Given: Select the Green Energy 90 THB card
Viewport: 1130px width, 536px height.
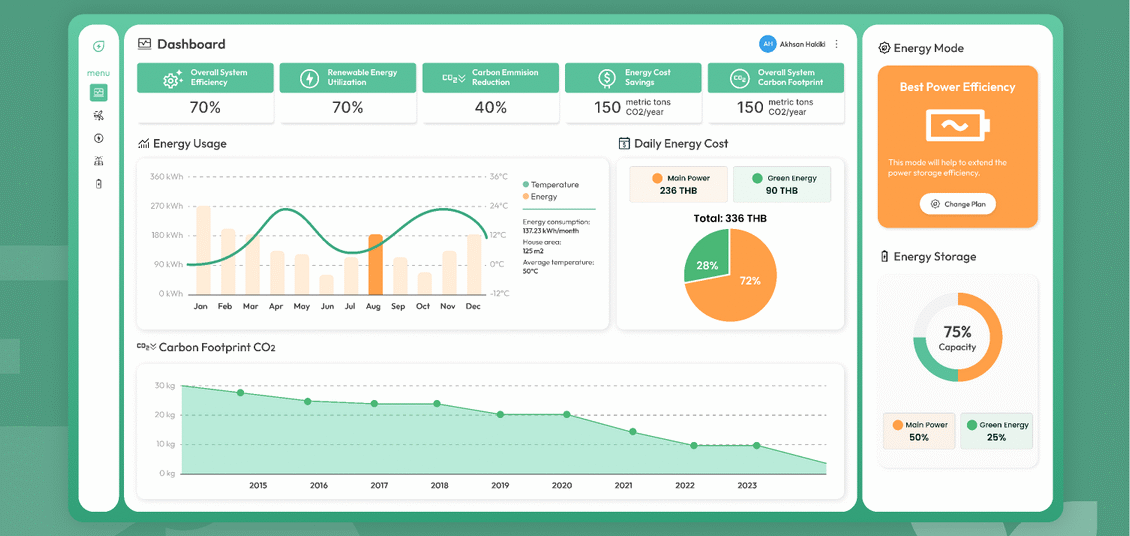Looking at the screenshot, I should [782, 184].
